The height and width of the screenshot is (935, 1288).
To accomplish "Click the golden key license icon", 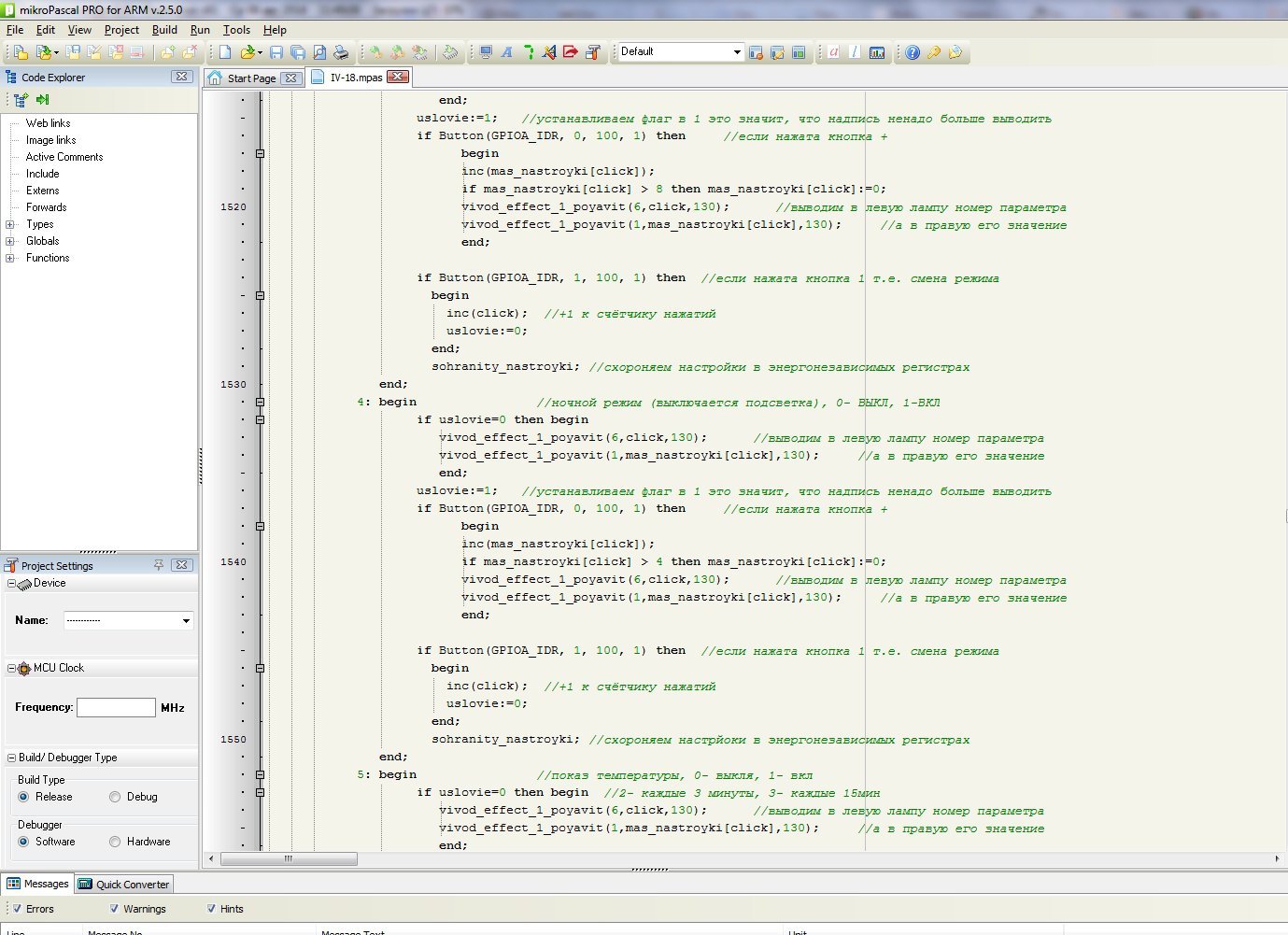I will [x=933, y=52].
